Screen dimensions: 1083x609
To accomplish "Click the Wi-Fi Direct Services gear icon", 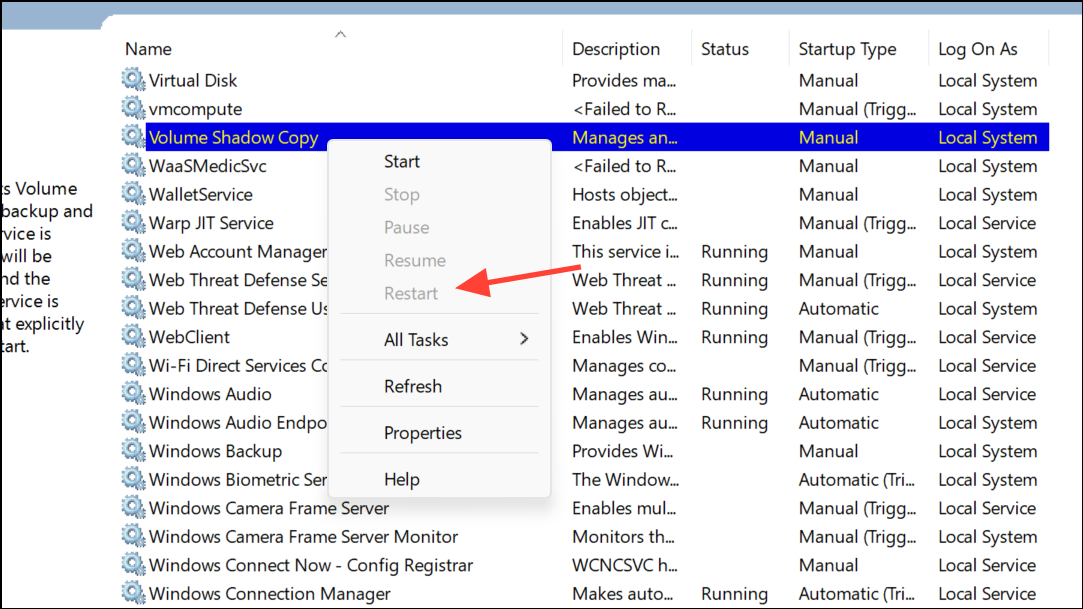I will pos(133,365).
